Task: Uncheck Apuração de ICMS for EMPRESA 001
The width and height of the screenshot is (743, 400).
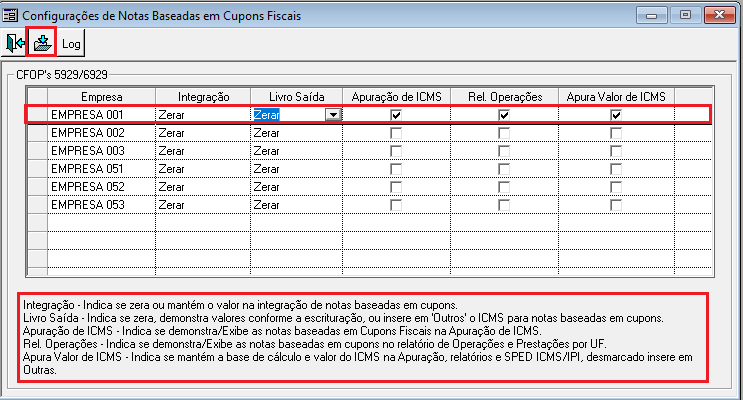Action: (396, 115)
